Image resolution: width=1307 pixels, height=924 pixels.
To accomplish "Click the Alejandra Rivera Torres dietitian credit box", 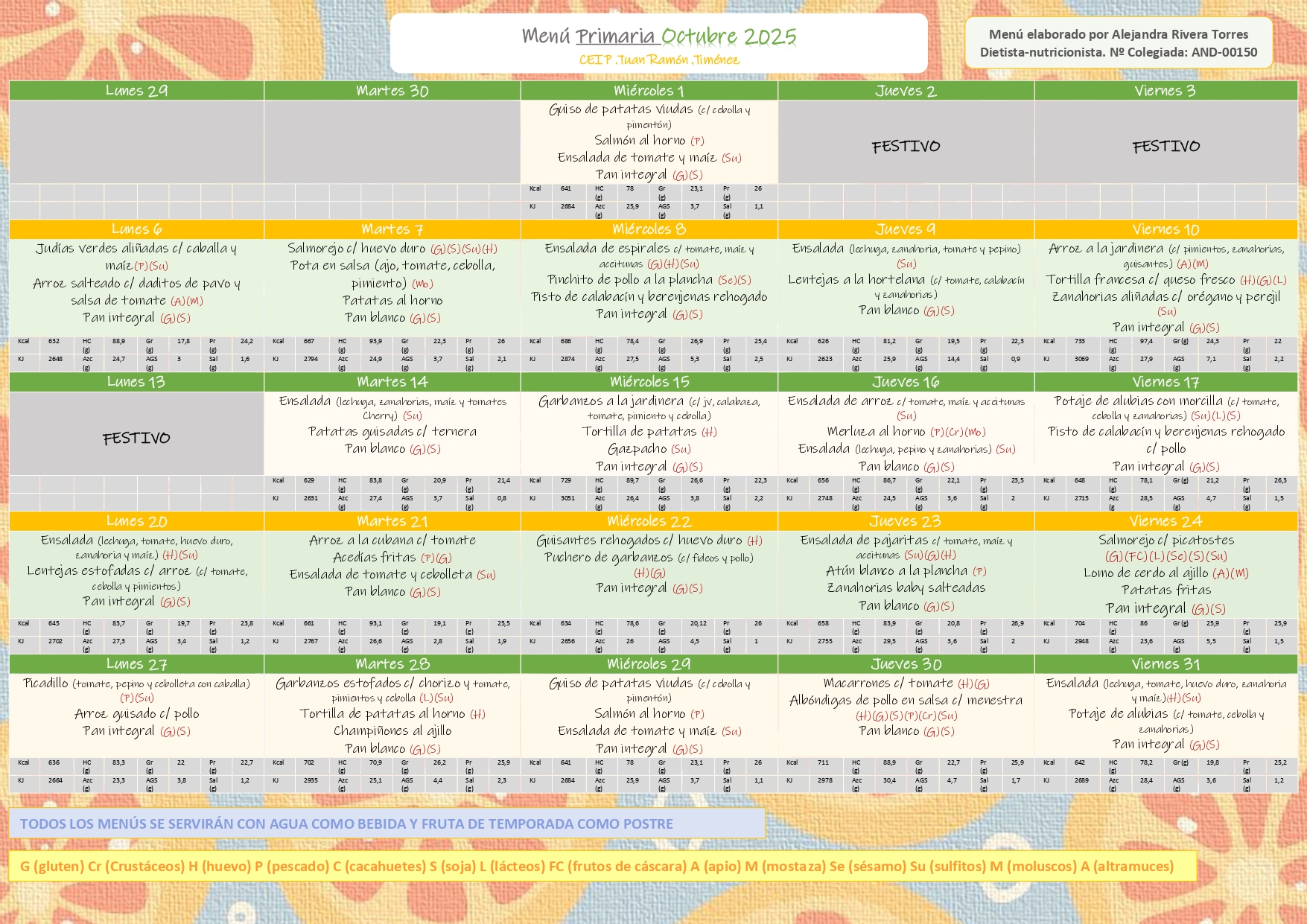I will tap(1118, 43).
